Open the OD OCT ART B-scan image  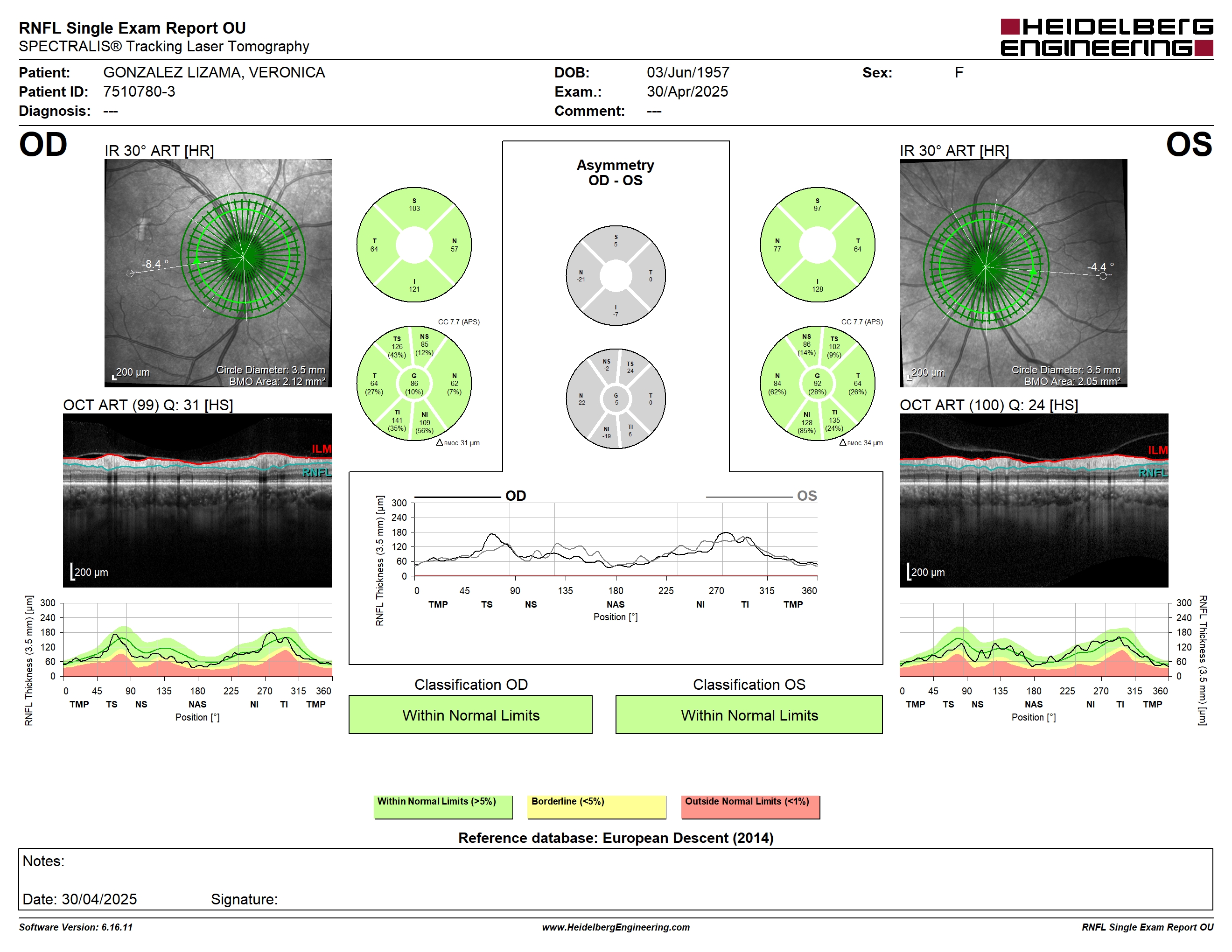197,500
